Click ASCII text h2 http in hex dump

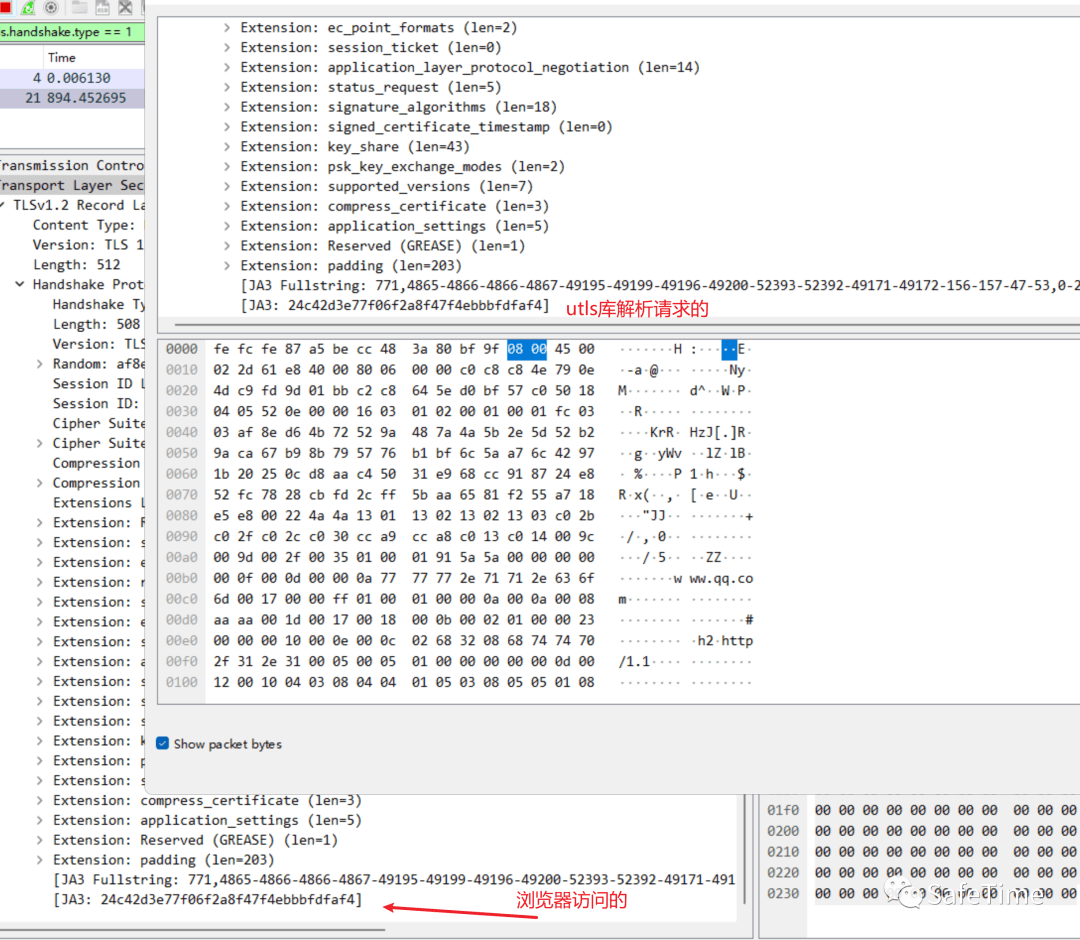pos(725,640)
